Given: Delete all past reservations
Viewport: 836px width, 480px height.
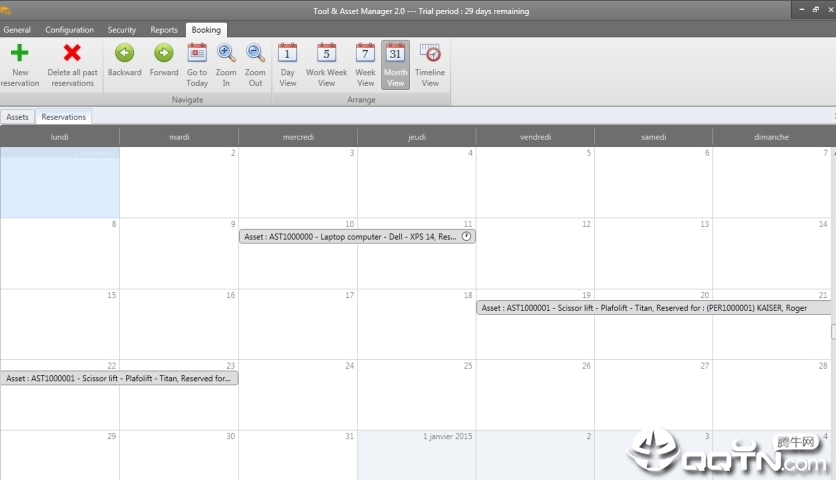Looking at the screenshot, I should click(72, 65).
